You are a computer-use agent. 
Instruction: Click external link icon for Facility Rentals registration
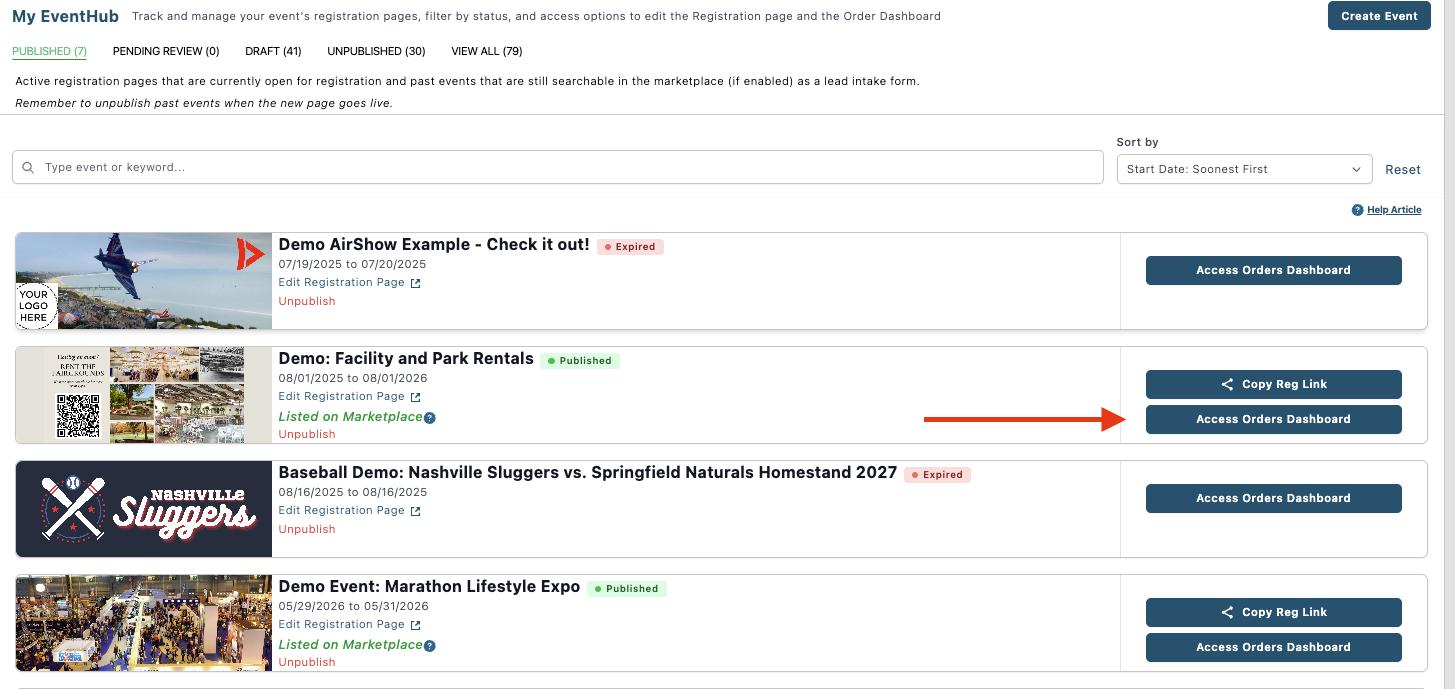416,397
